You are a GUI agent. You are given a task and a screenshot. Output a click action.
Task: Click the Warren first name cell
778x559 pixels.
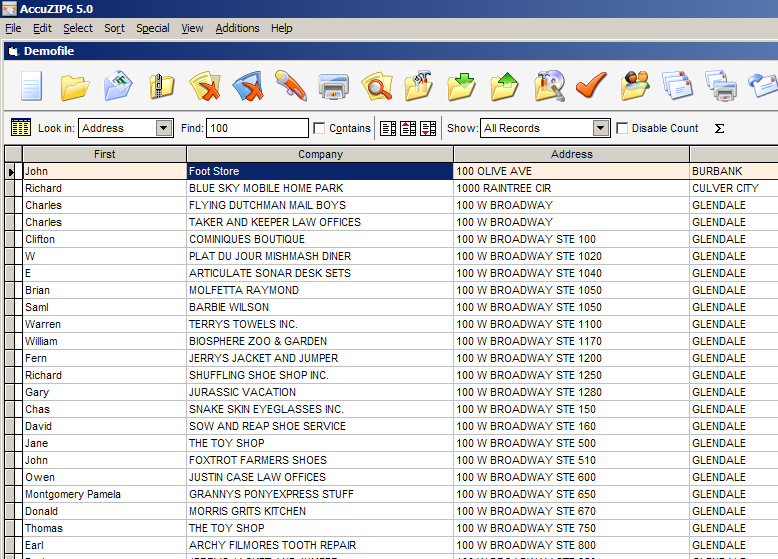click(105, 324)
